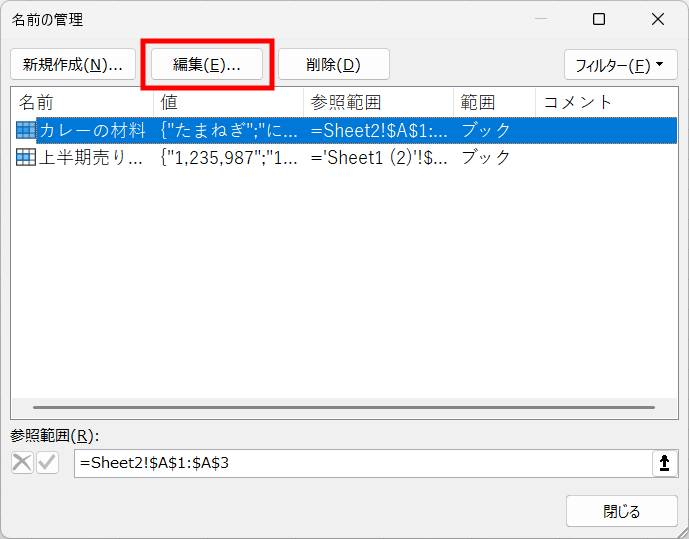Close the dialog with 閉じる button
This screenshot has height=539, width=689.
[621, 511]
